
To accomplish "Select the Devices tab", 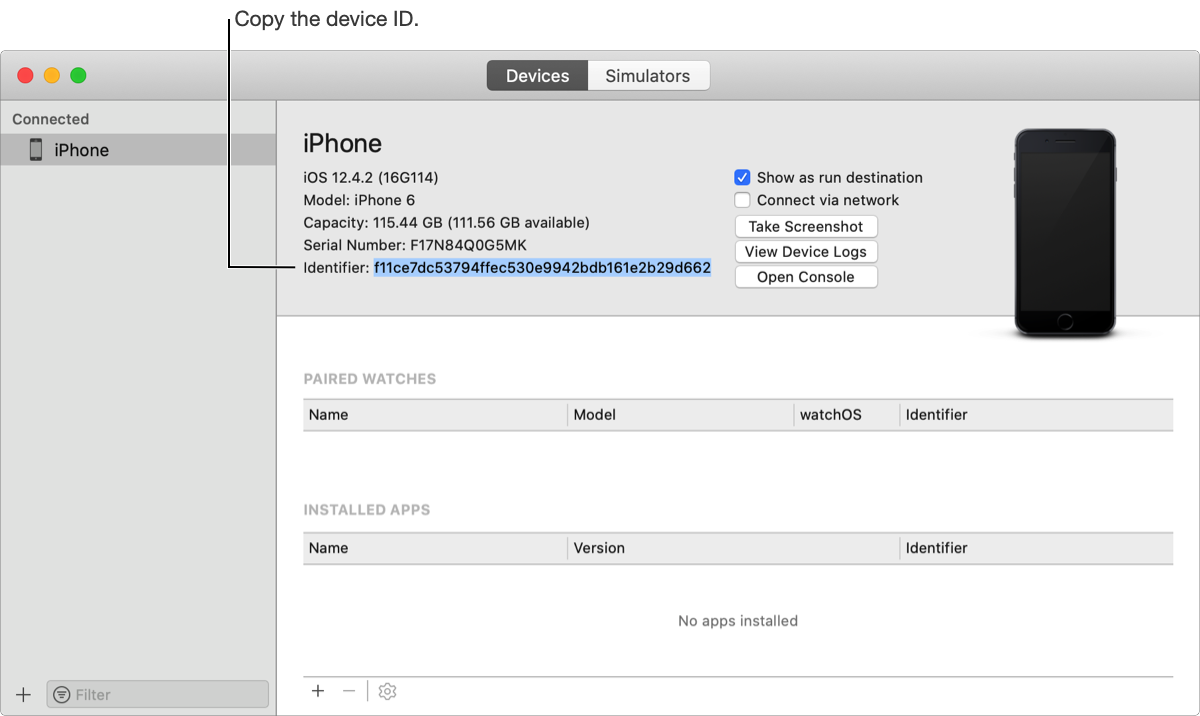I will coord(538,76).
